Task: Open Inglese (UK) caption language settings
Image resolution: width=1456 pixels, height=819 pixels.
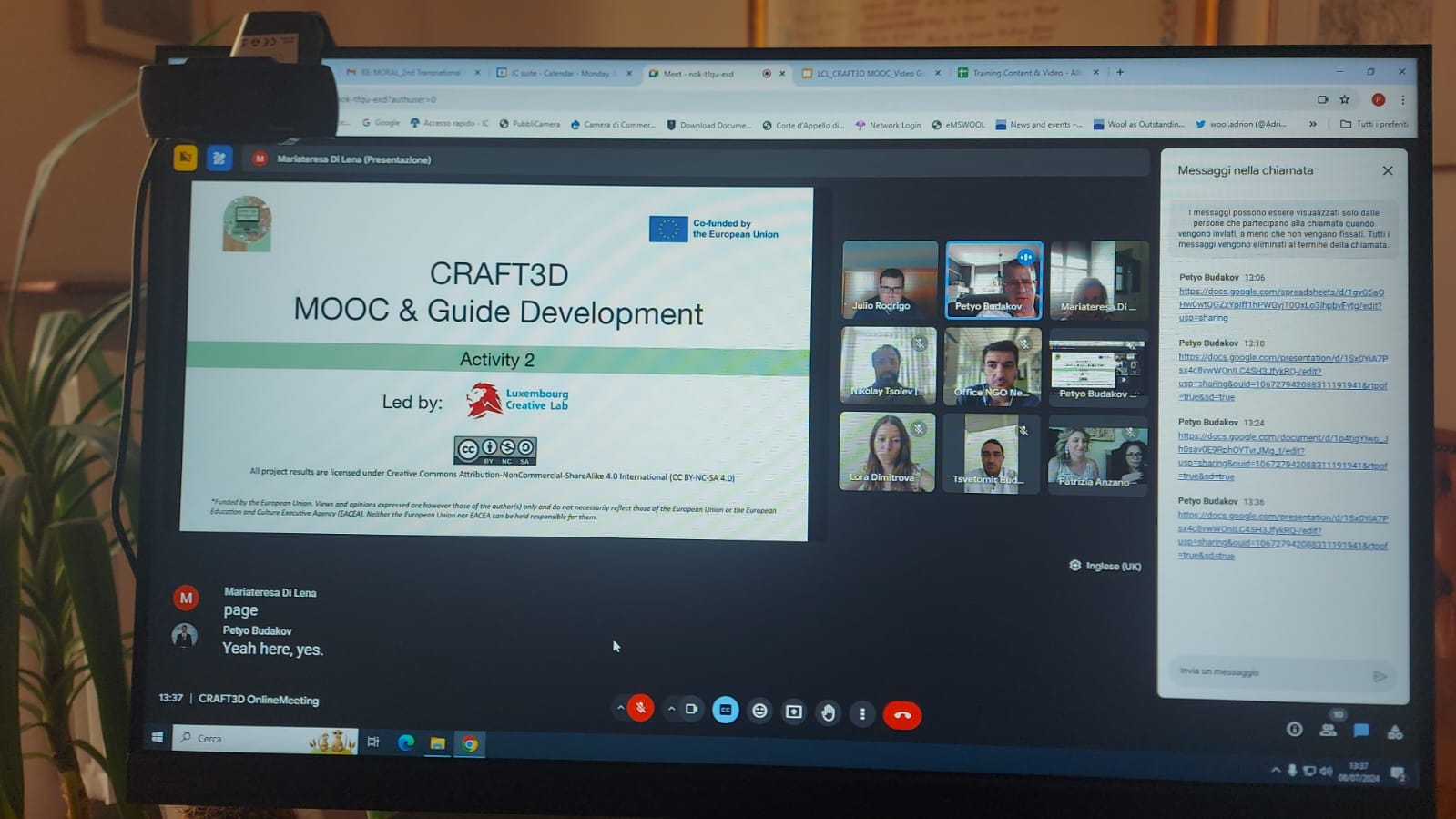Action: [1105, 566]
